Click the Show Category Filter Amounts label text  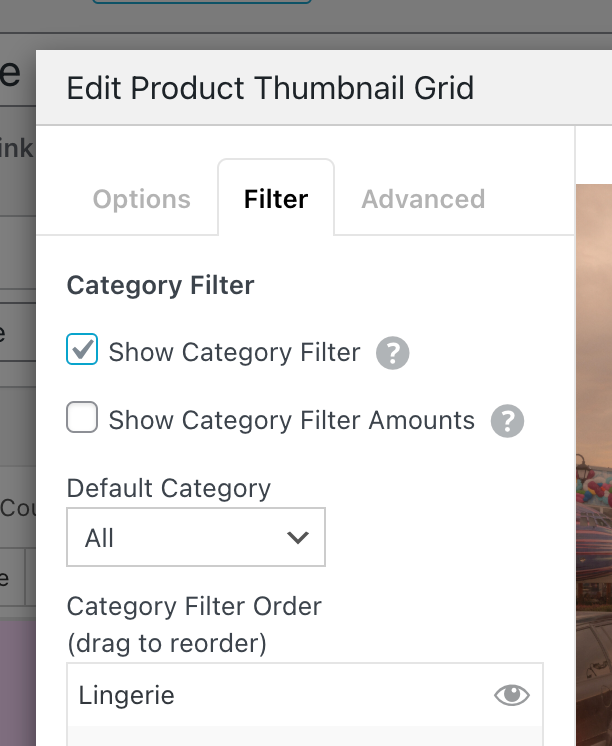[291, 420]
